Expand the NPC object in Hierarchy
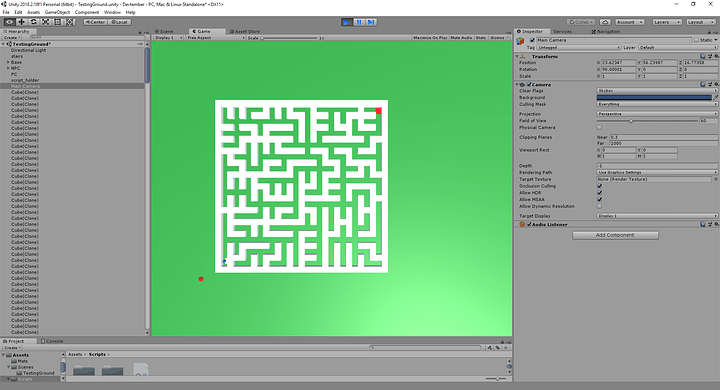Screen dimensions: 720x390 [x=8, y=68]
